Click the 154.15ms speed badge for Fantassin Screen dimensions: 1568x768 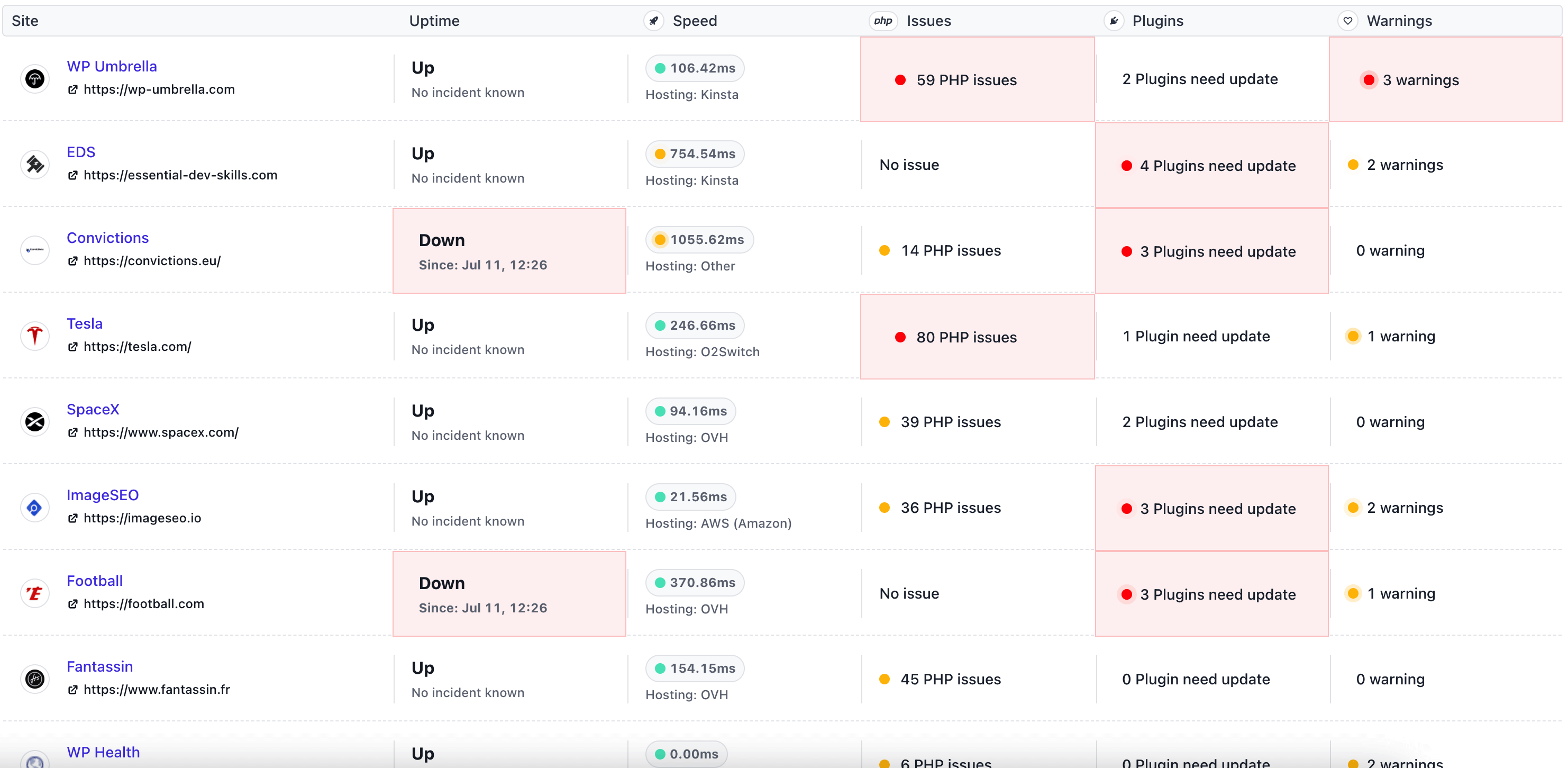click(x=695, y=668)
